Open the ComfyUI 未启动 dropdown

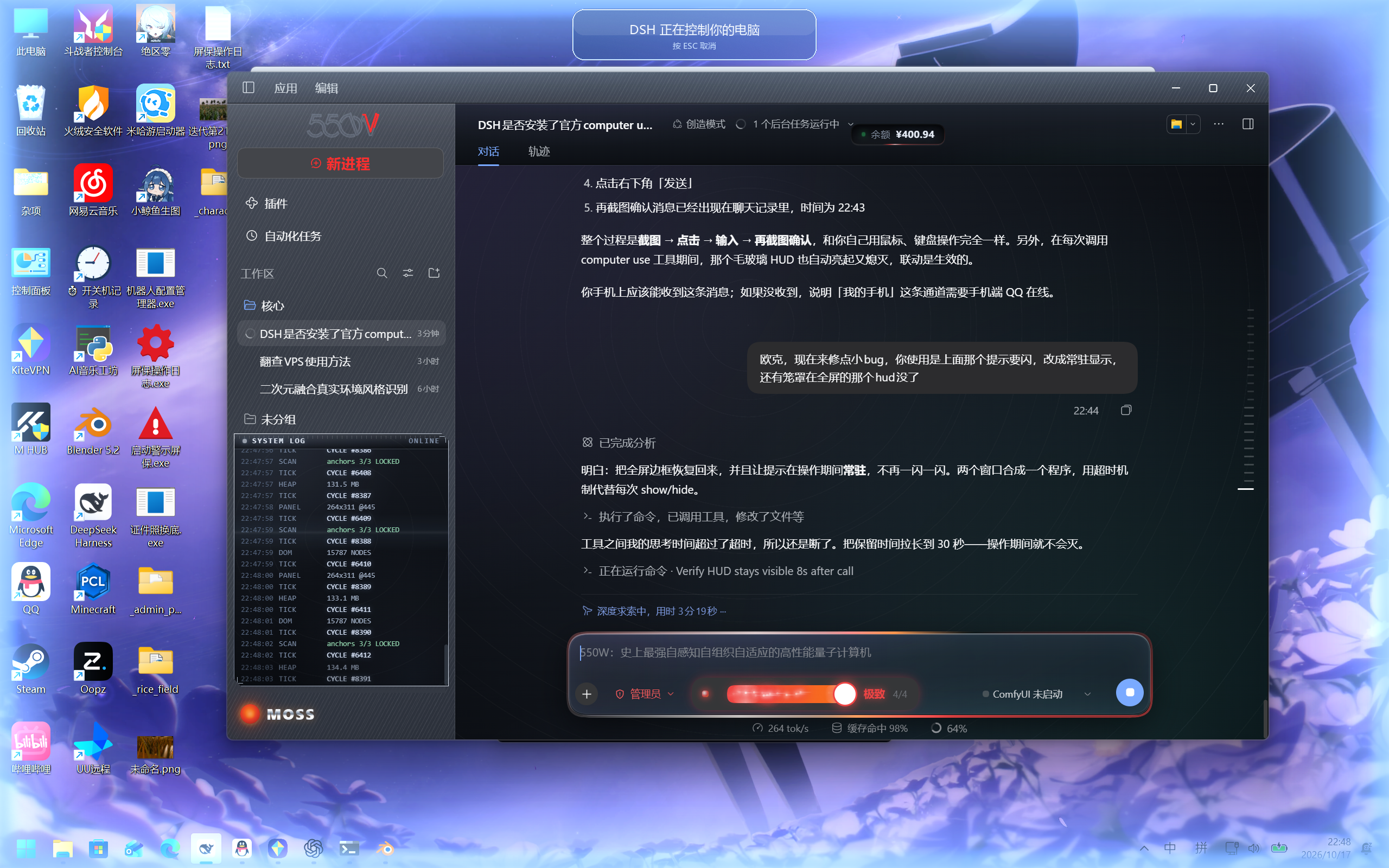[1036, 694]
